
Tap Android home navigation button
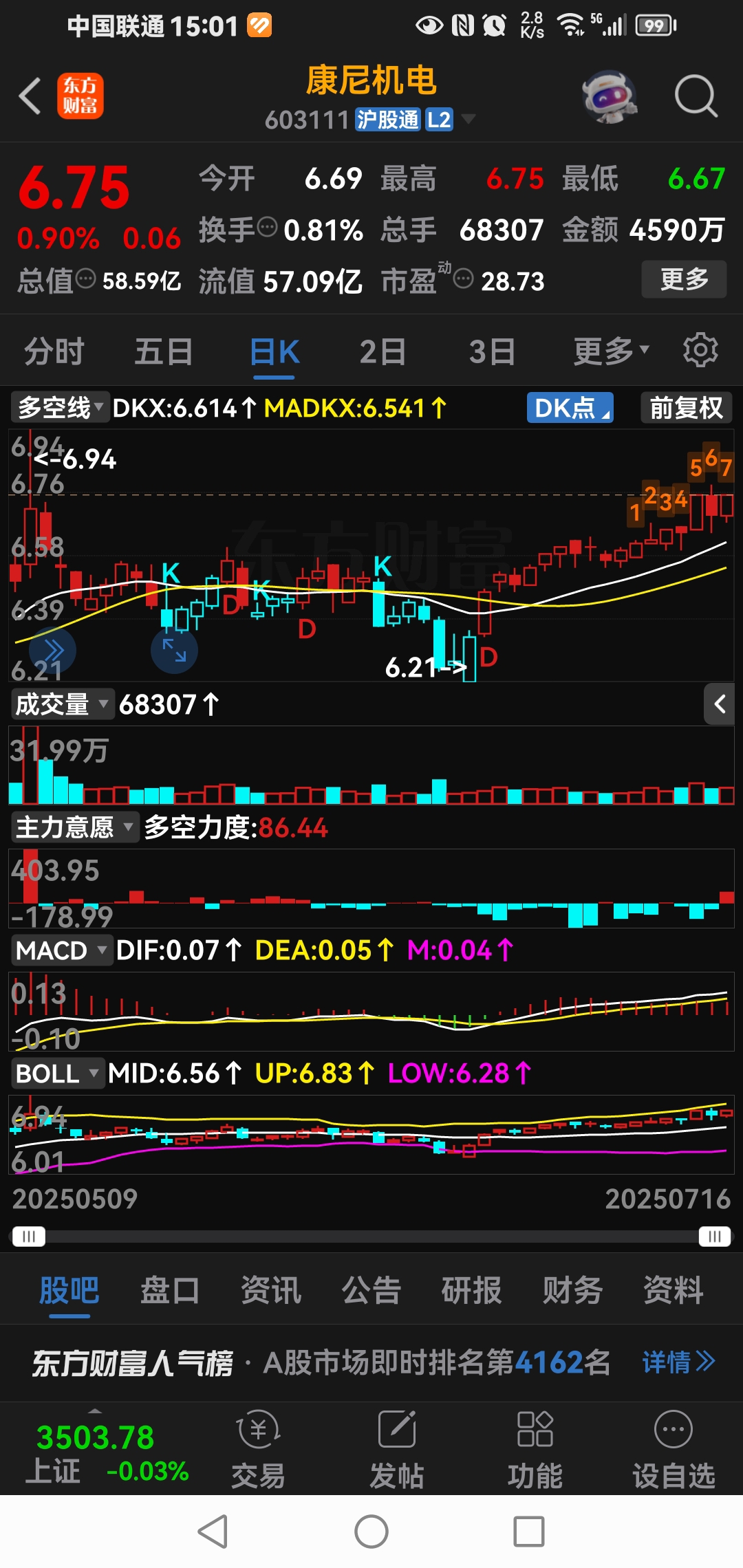point(371,1532)
